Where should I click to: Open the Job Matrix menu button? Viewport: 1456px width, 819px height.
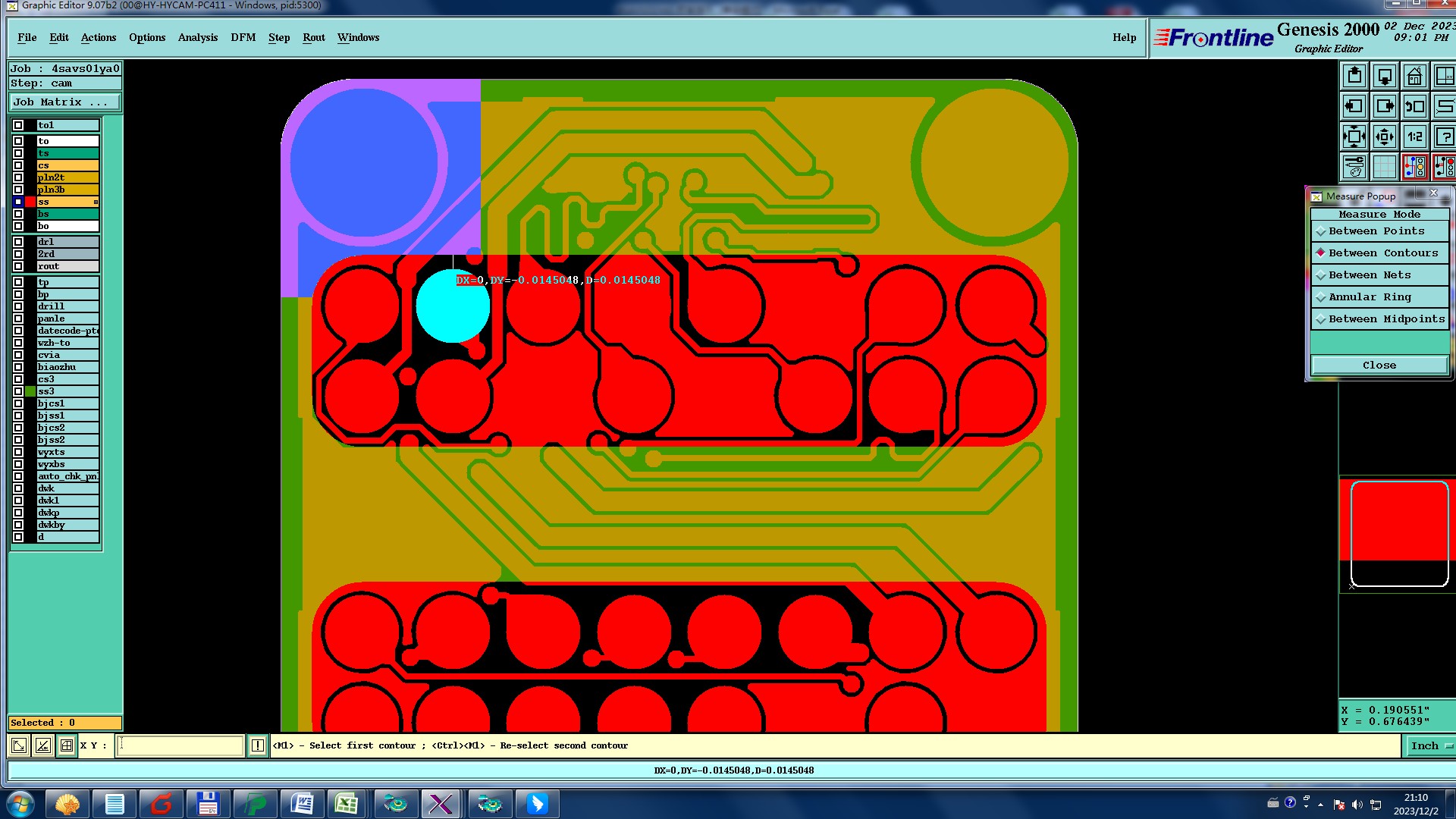[64, 102]
